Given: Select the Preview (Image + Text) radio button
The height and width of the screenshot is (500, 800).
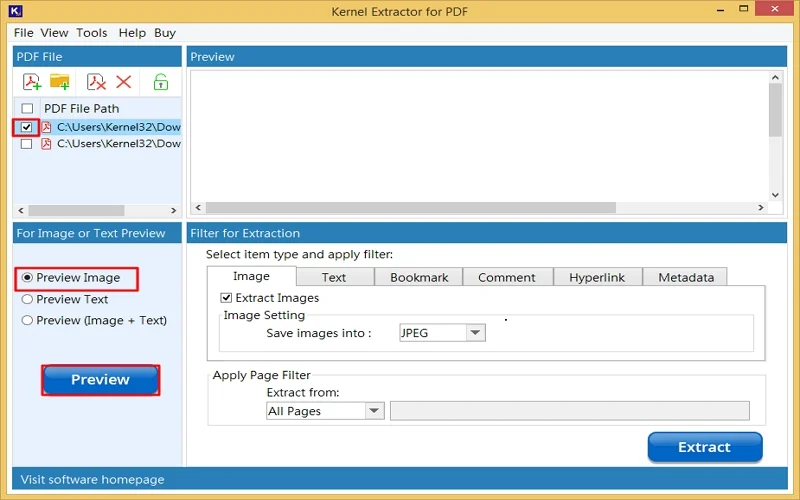Looking at the screenshot, I should coord(27,320).
